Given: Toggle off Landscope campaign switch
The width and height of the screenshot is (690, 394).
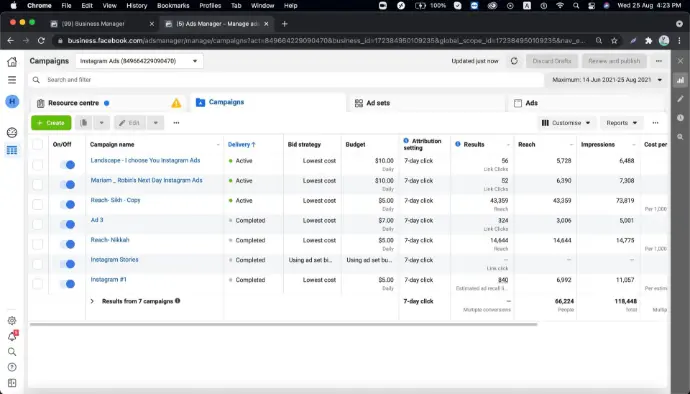Looking at the screenshot, I should (67, 165).
